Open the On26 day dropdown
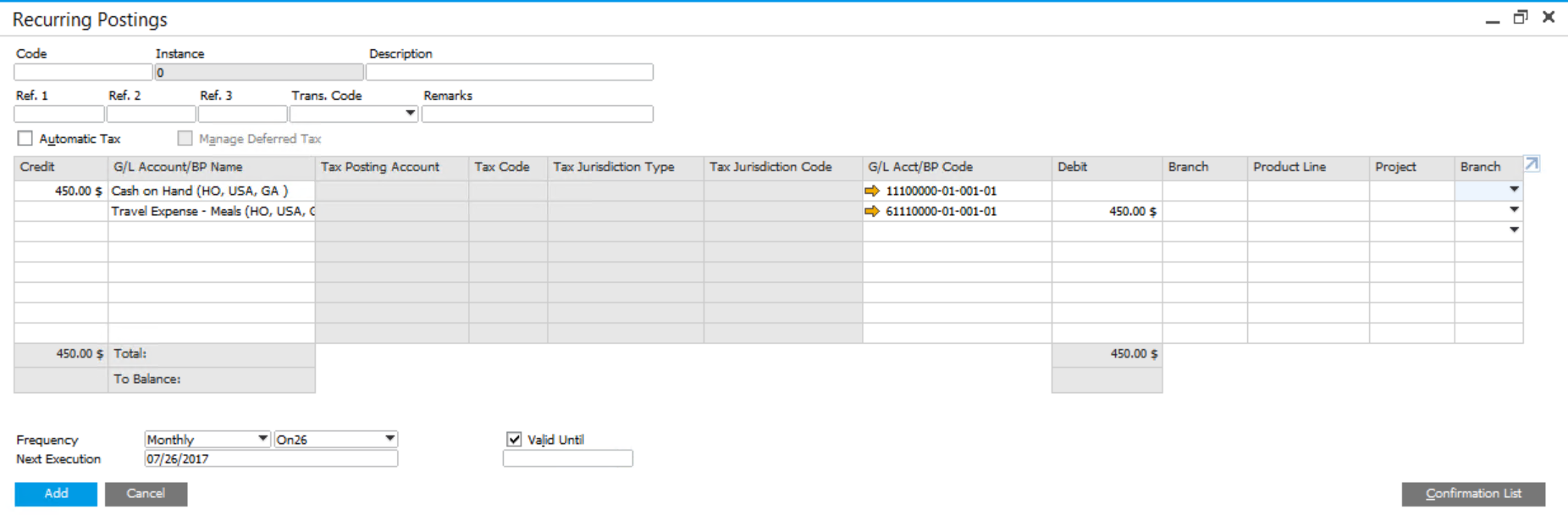 (x=389, y=439)
